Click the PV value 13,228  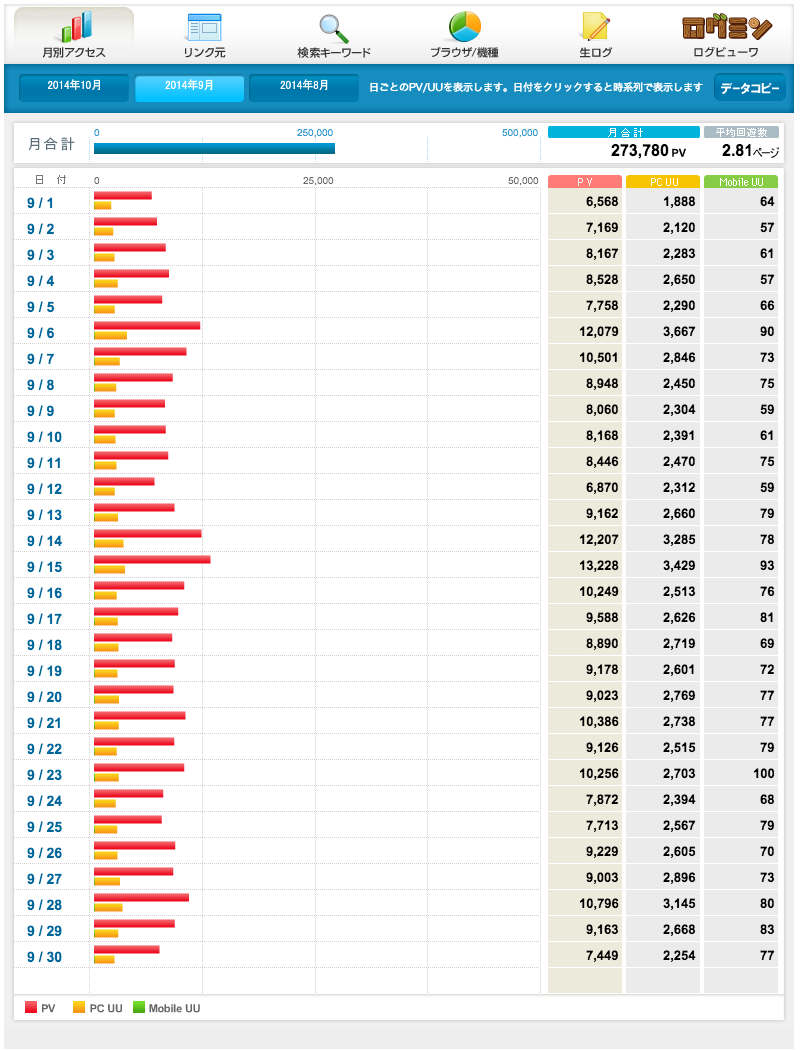(599, 566)
